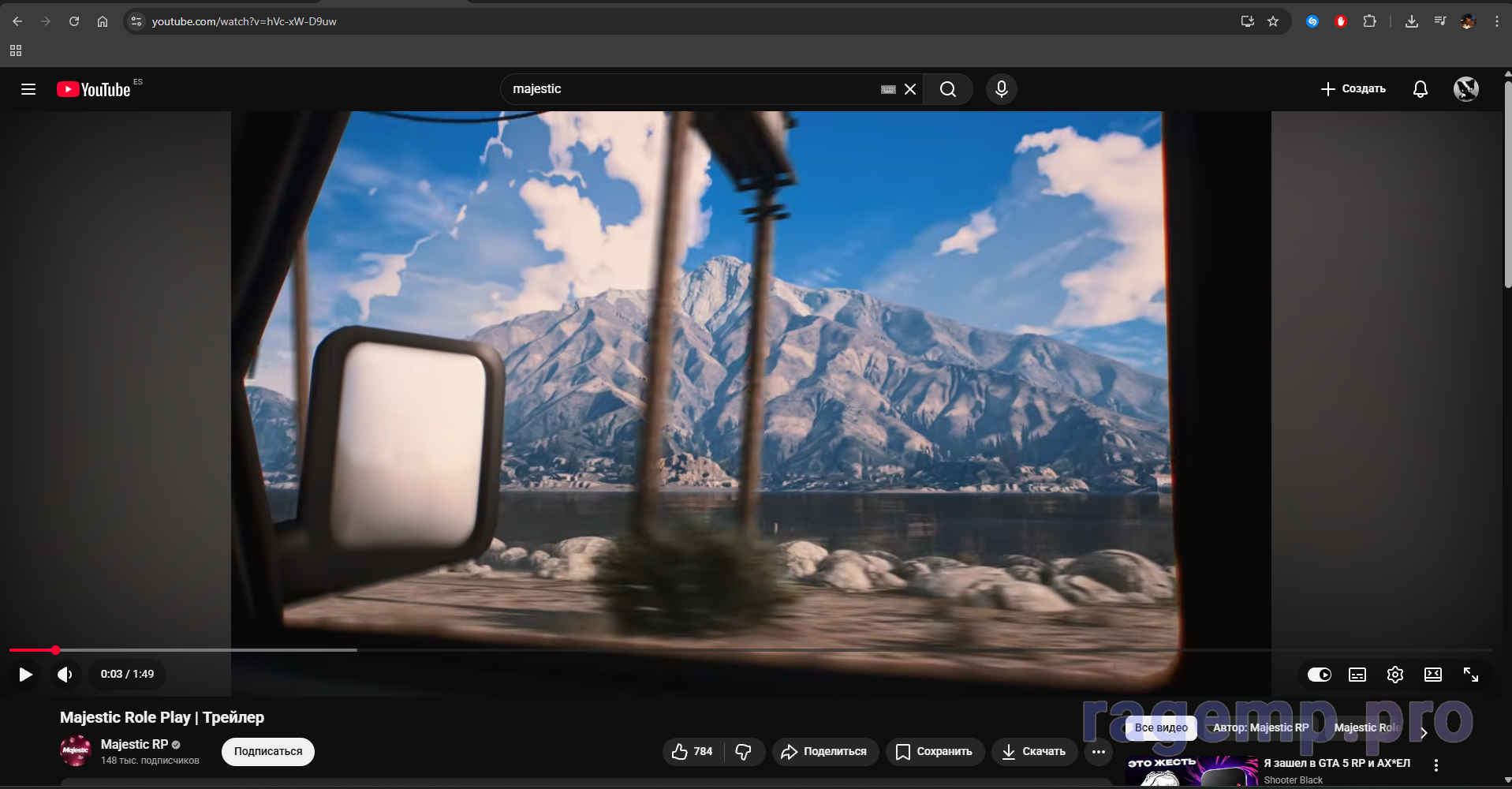The image size is (1512, 789).
Task: Click the 'Подписаться' subscribe button
Action: click(267, 752)
